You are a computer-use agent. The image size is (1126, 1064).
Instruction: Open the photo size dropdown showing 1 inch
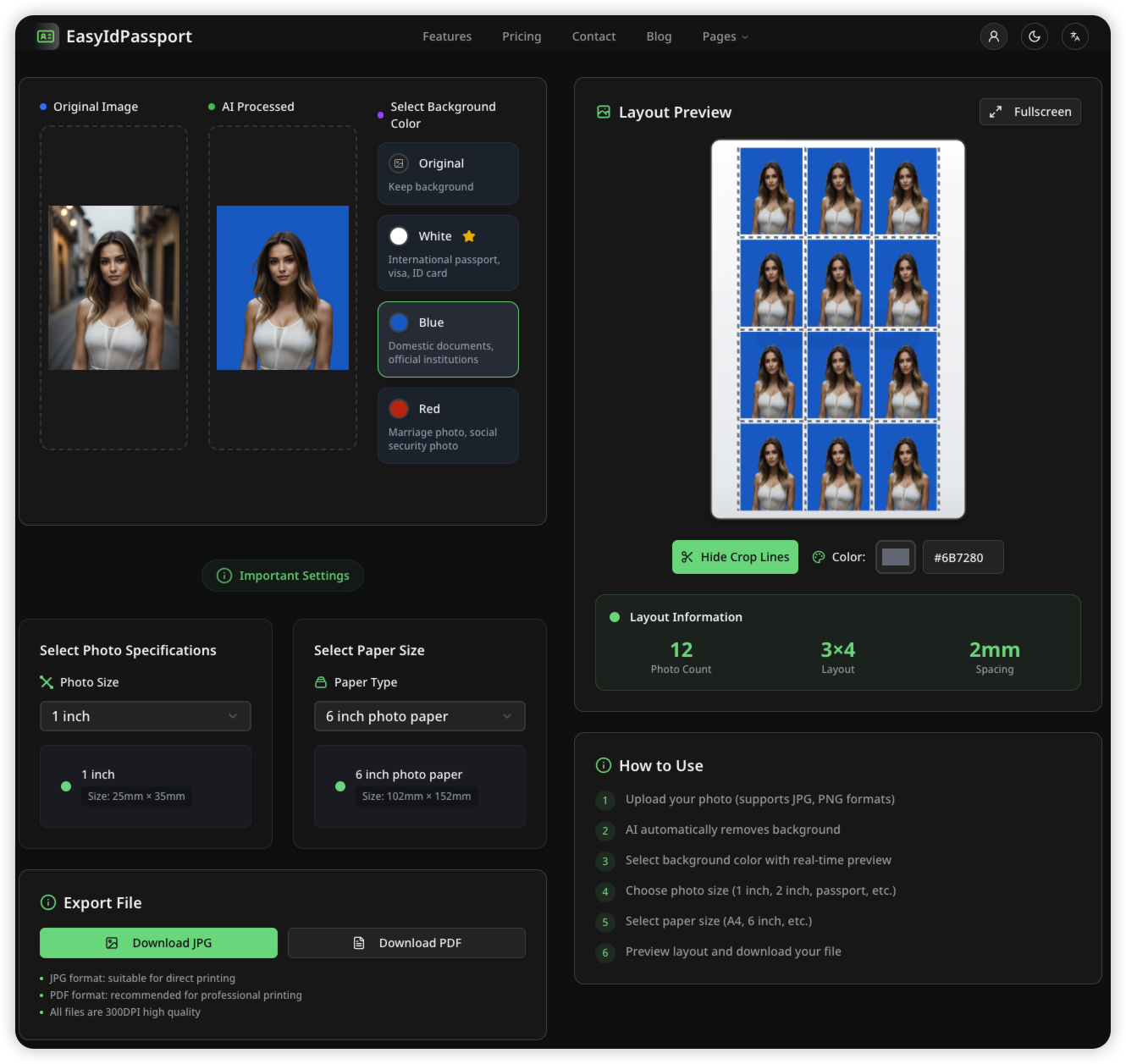(145, 716)
